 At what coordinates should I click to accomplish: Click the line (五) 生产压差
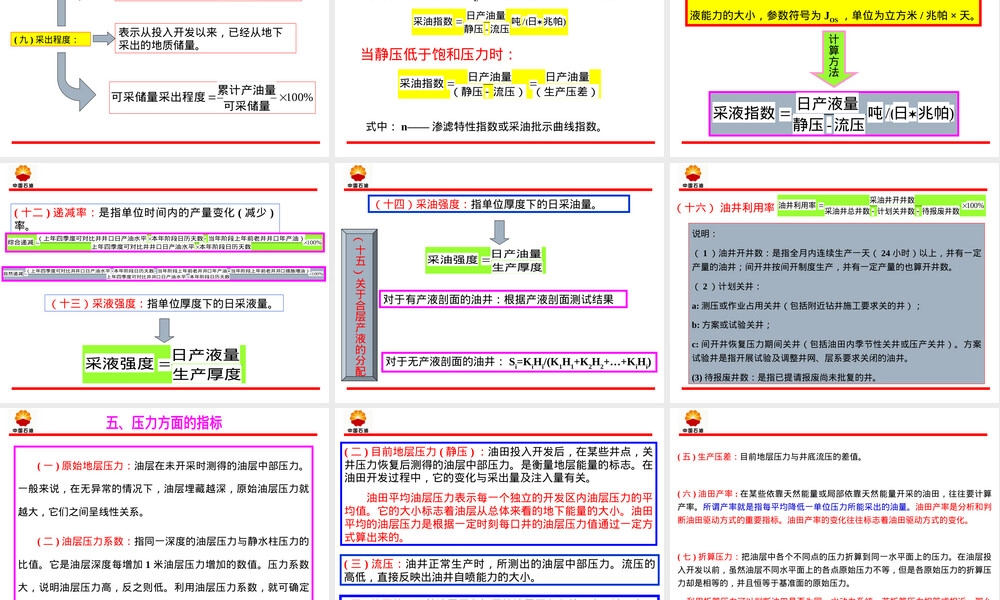coord(770,457)
